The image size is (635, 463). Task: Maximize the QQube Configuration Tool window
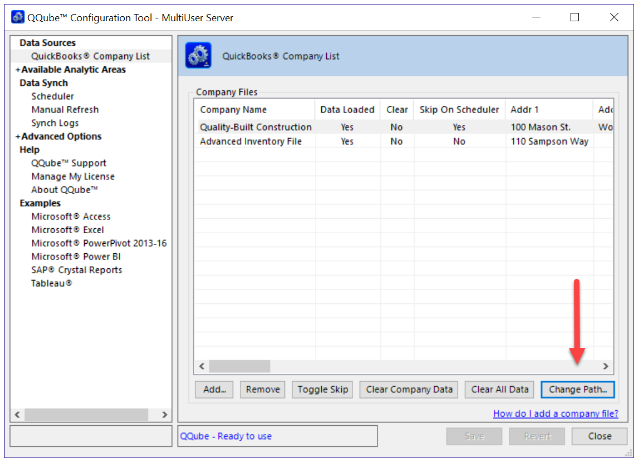click(574, 17)
